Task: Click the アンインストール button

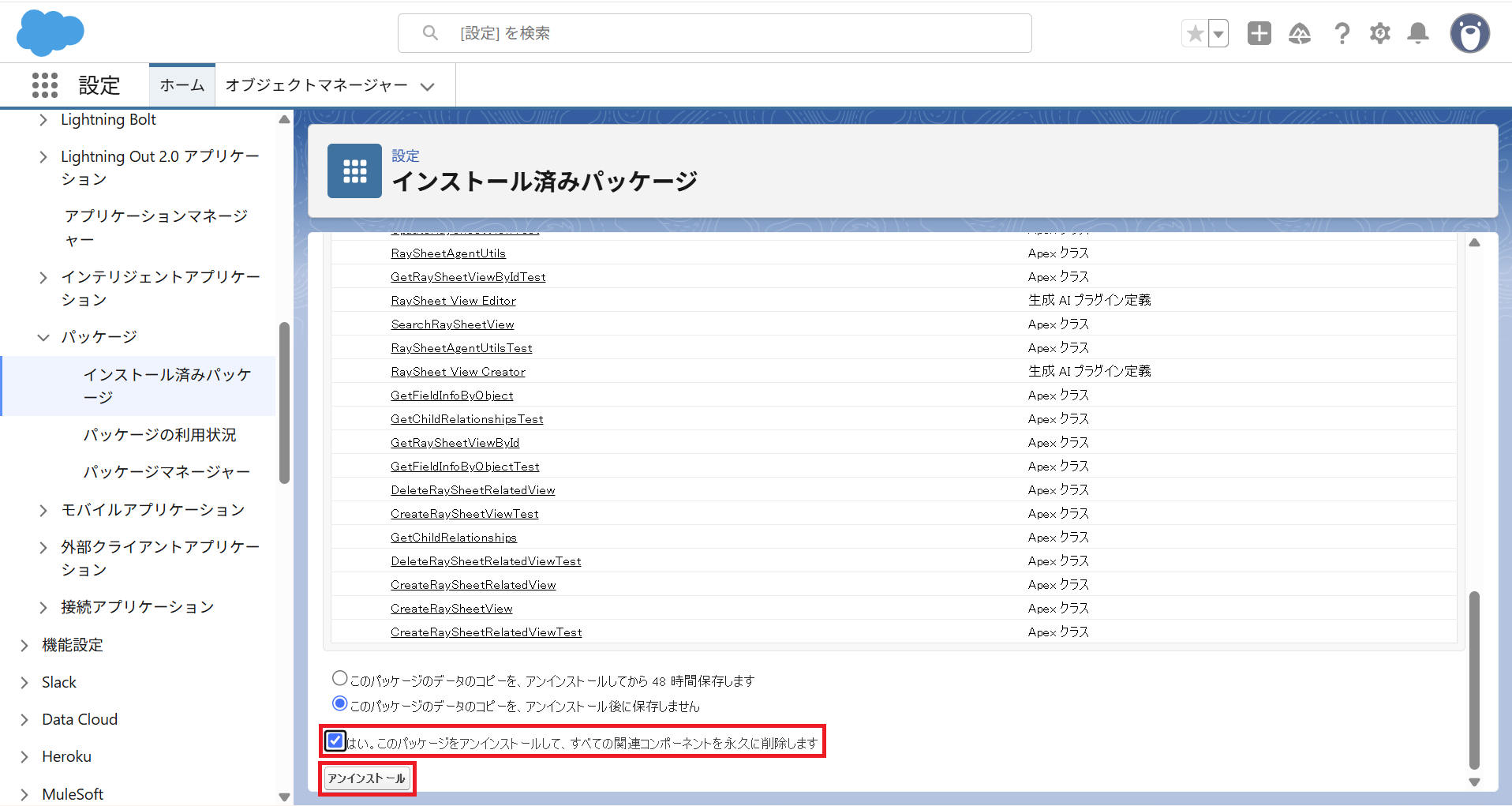Action: tap(367, 778)
